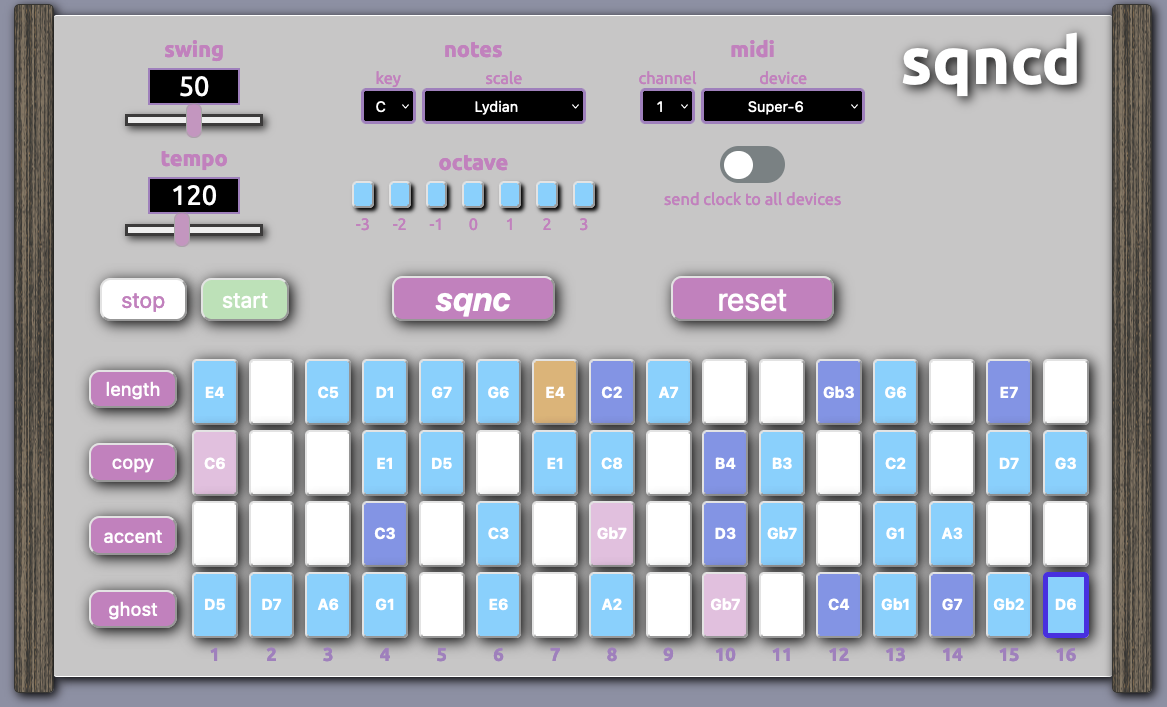Click the B4 step pad
The height and width of the screenshot is (707, 1167).
pyautogui.click(x=725, y=463)
